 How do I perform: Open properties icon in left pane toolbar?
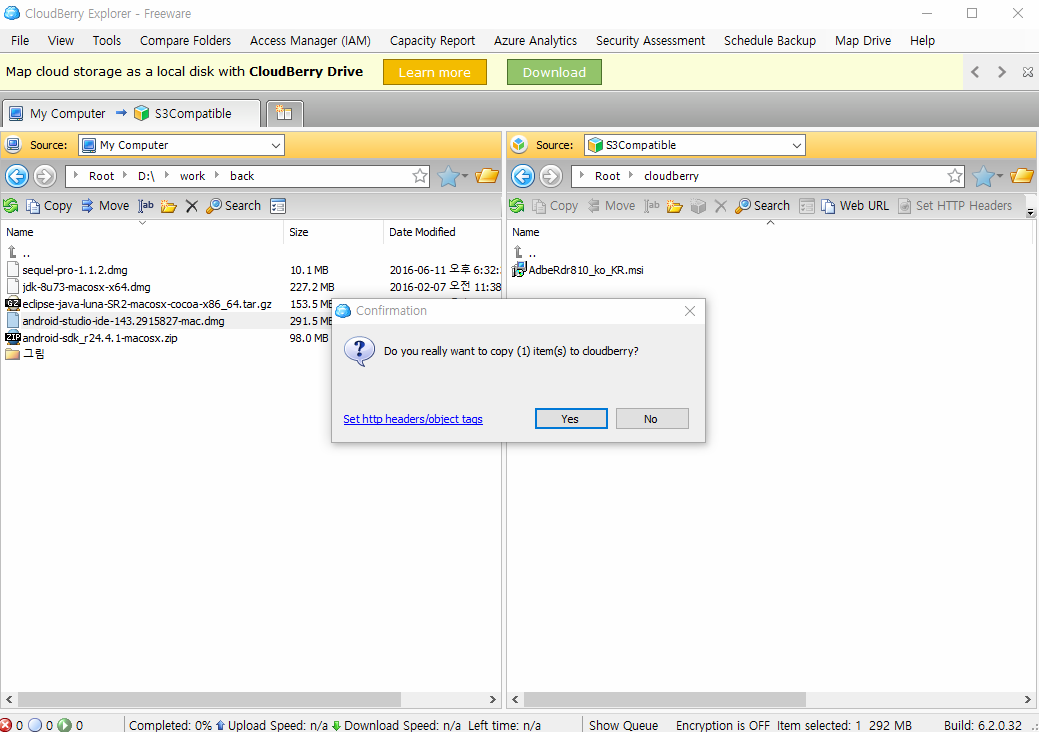tap(278, 206)
